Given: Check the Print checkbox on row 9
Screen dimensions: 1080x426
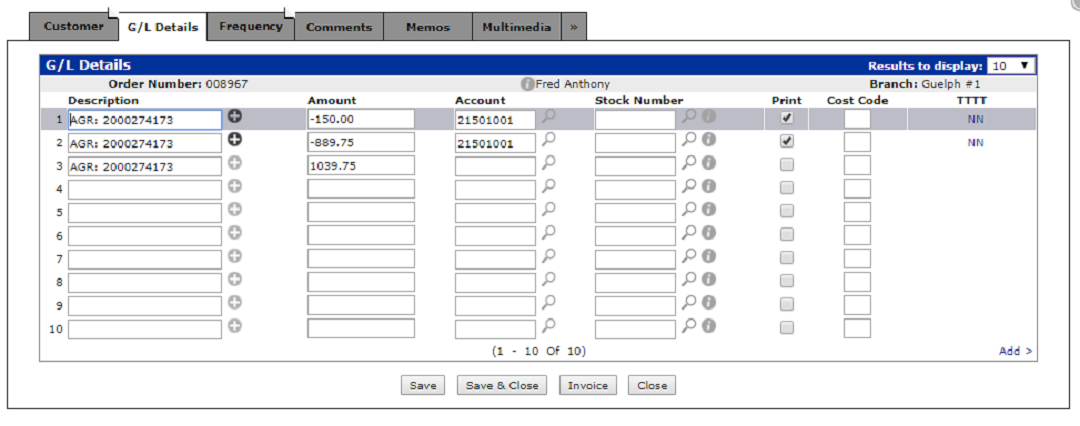Looking at the screenshot, I should [x=786, y=304].
